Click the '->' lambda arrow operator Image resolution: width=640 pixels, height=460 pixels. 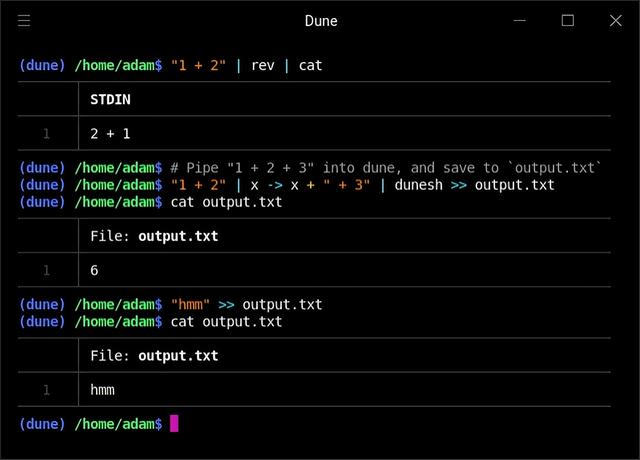(x=275, y=185)
